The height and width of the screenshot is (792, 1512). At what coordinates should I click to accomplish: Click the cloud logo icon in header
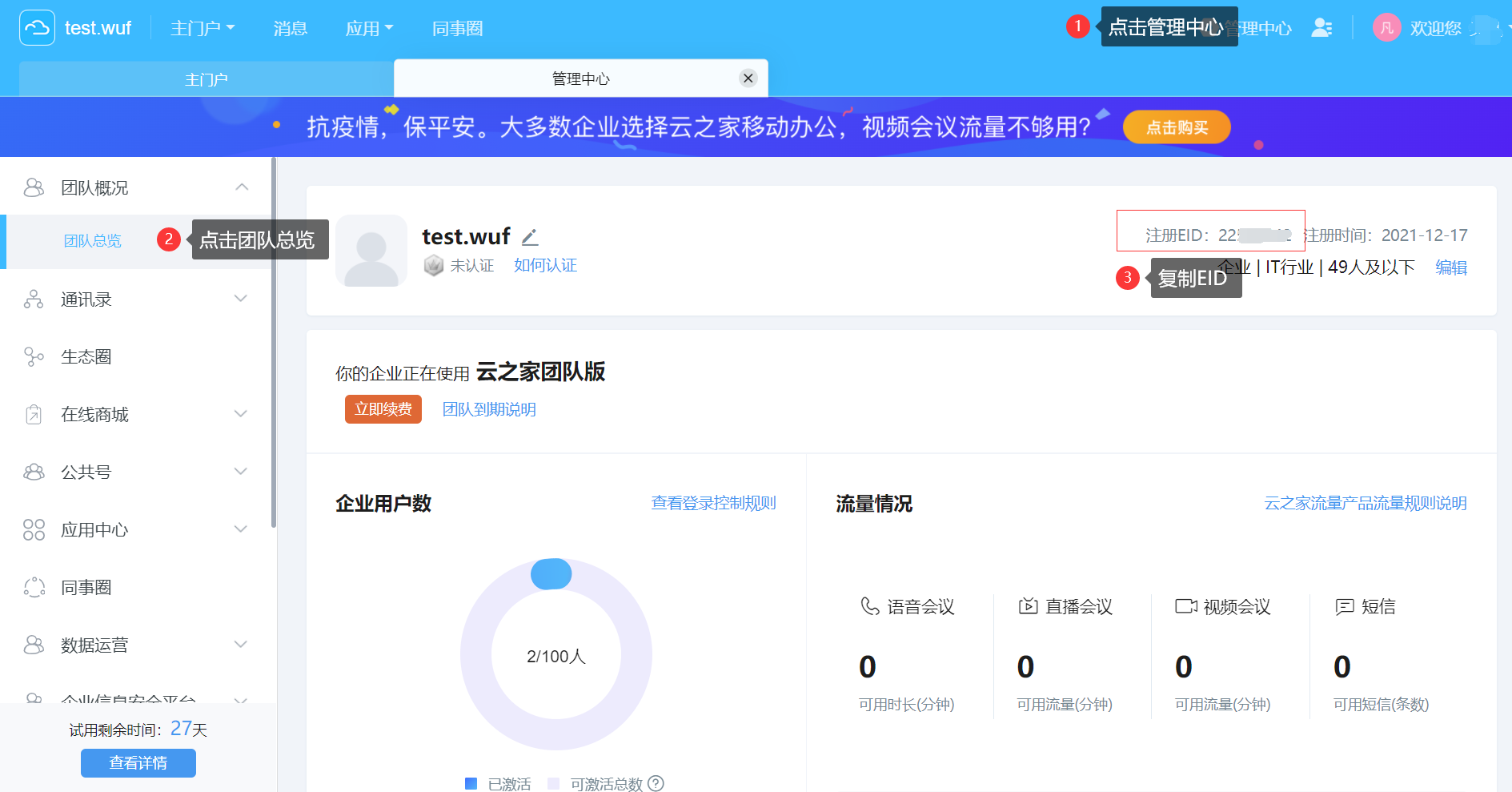pyautogui.click(x=37, y=28)
